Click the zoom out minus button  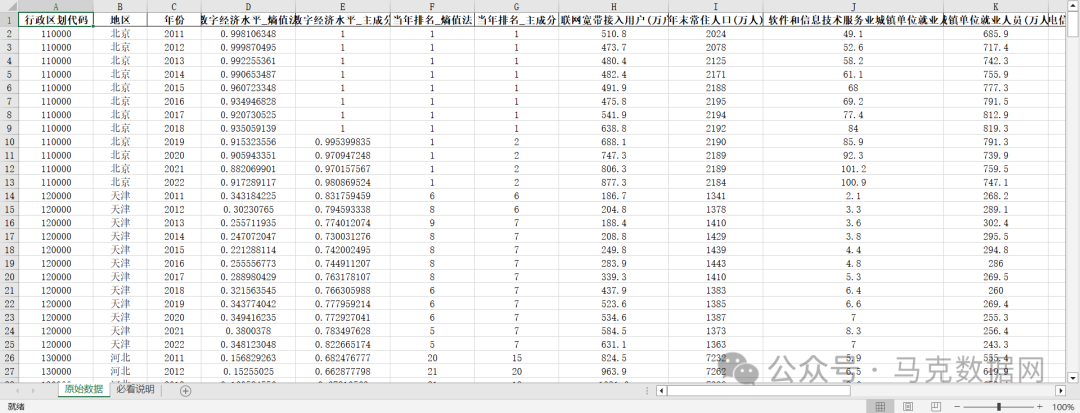(955, 408)
